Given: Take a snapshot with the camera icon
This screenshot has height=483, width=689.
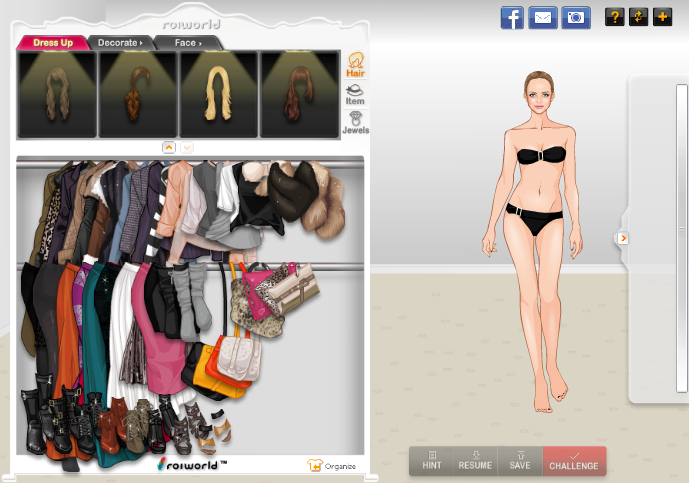Looking at the screenshot, I should coord(575,17).
